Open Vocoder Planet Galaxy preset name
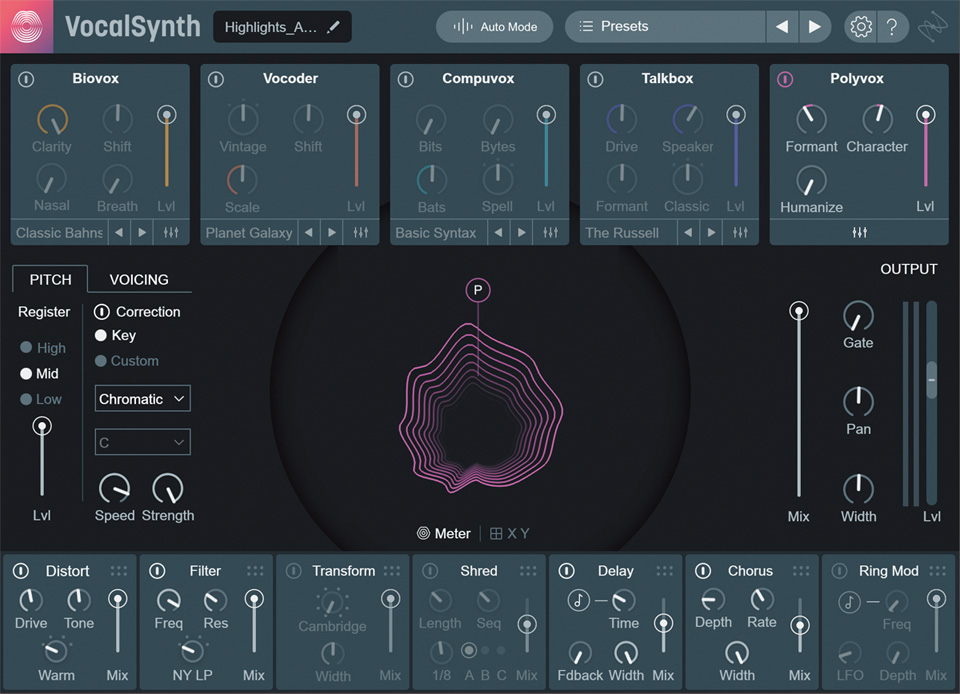The image size is (960, 694). point(249,233)
